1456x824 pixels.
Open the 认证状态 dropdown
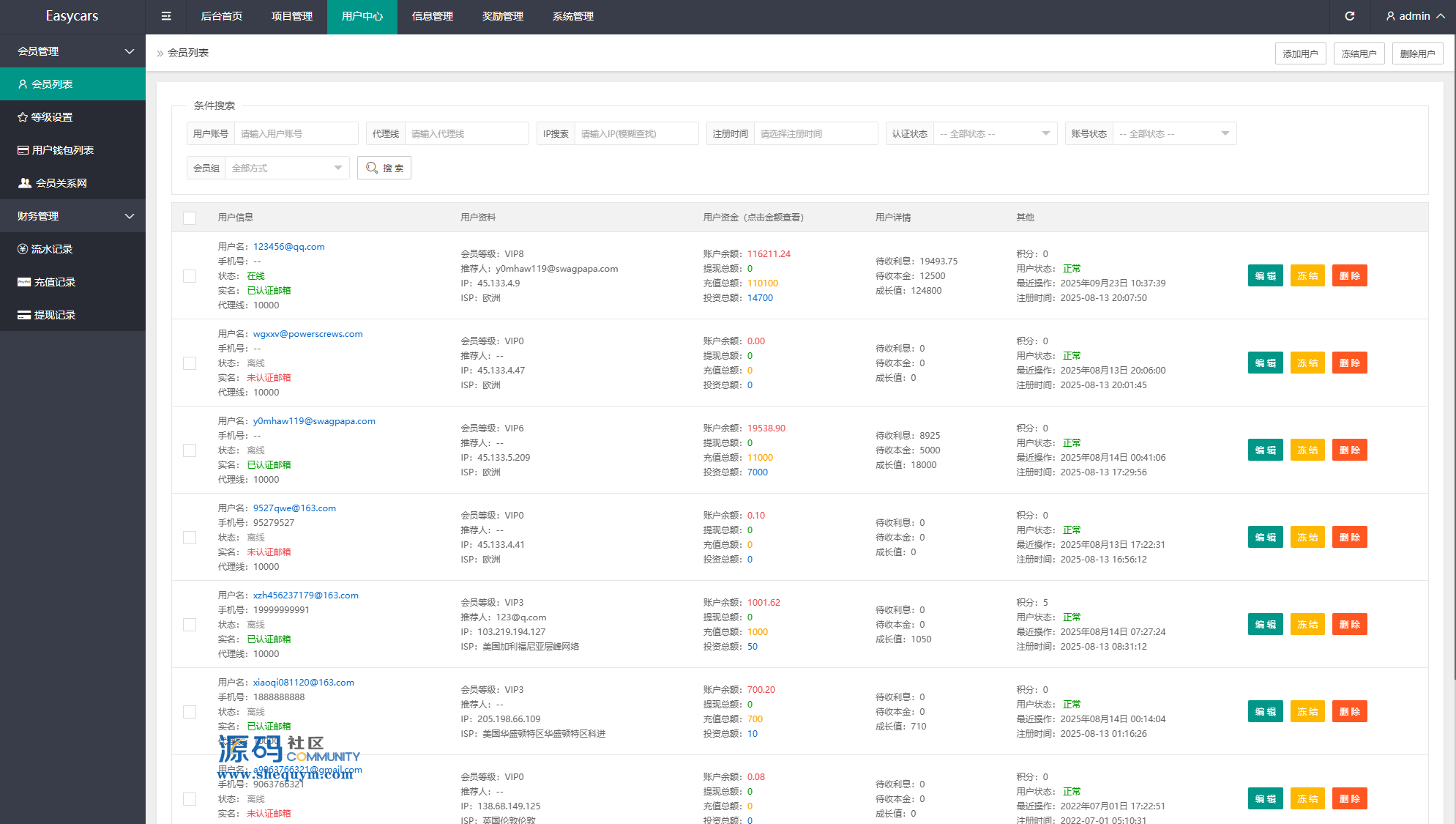994,133
